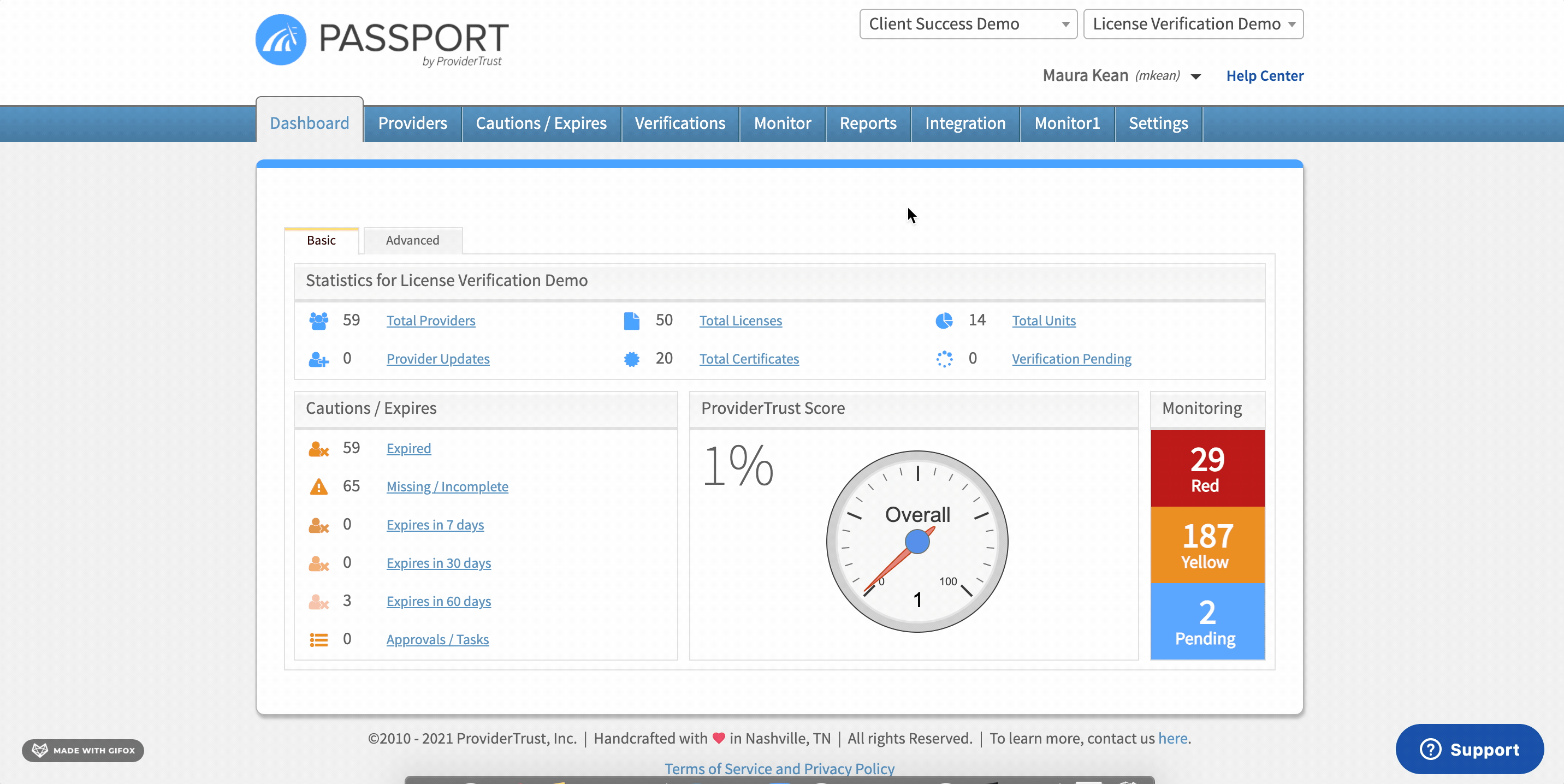1564x784 pixels.
Task: Click the Total Units pie chart icon
Action: (x=944, y=320)
